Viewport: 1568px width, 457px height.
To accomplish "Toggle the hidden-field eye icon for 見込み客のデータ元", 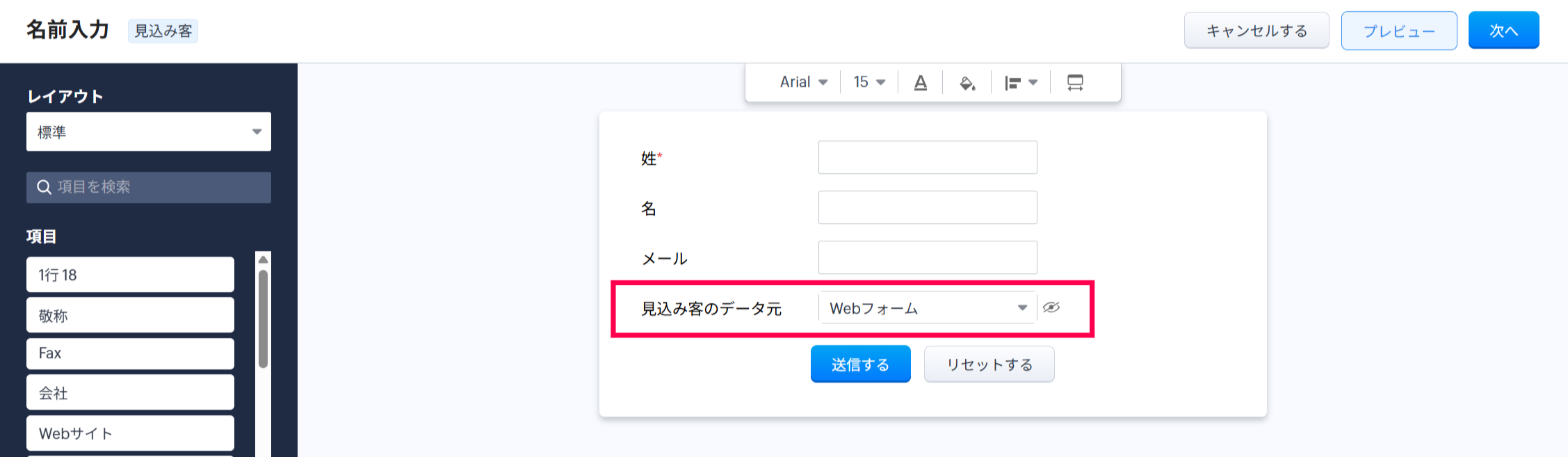I will coord(1051,307).
